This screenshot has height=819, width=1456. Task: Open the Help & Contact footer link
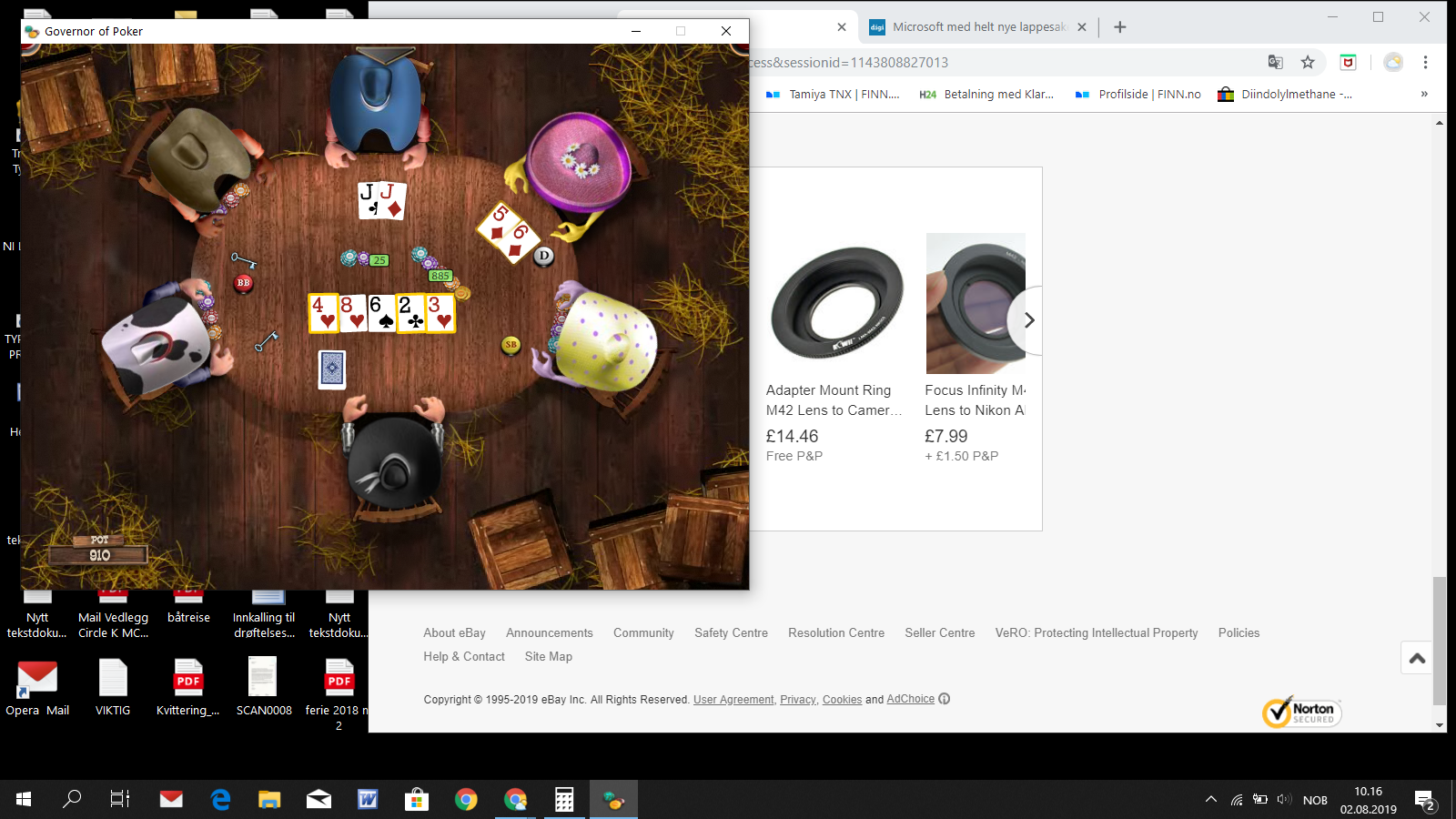click(464, 656)
